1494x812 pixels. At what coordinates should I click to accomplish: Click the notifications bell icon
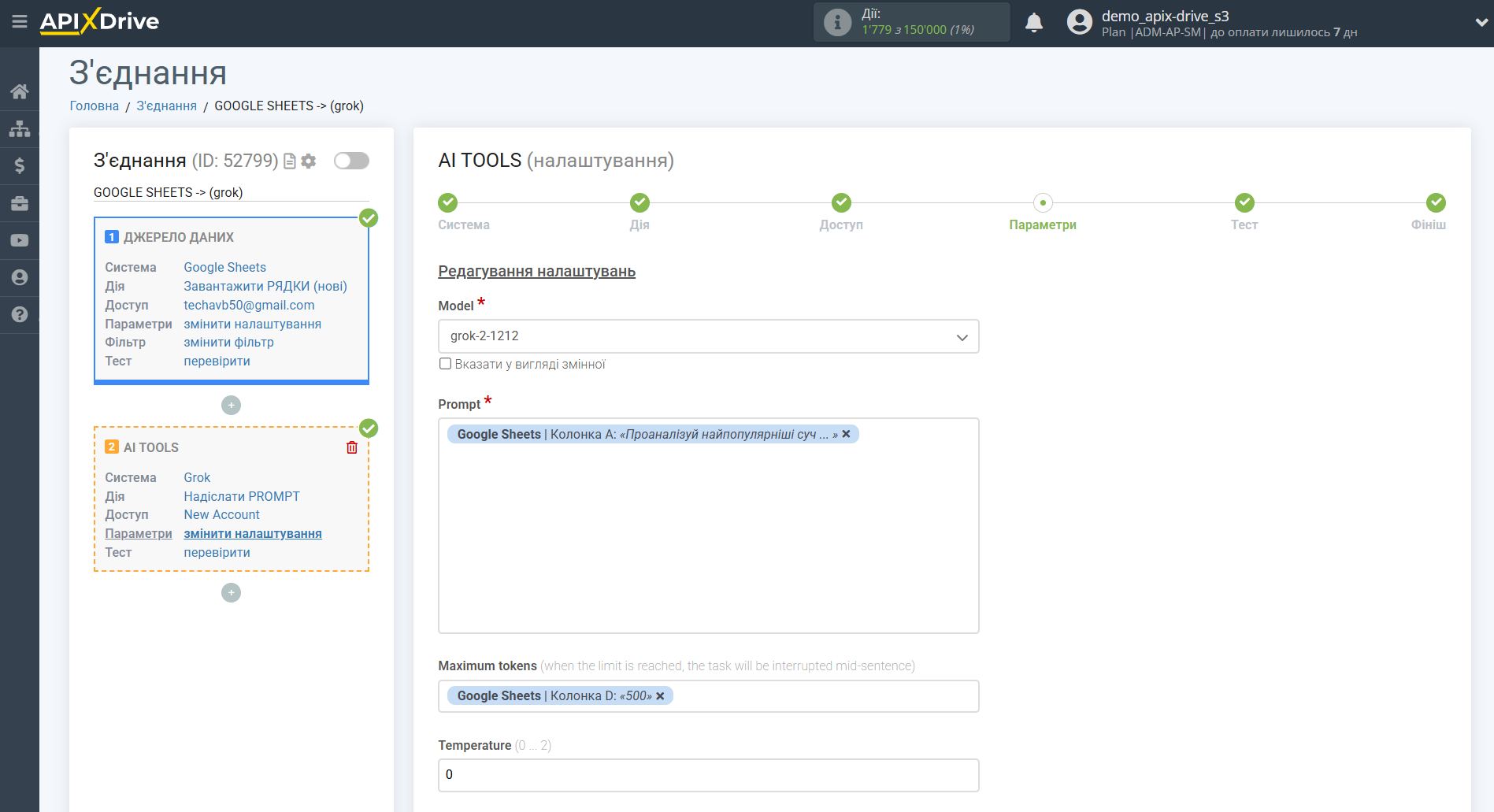click(1033, 23)
